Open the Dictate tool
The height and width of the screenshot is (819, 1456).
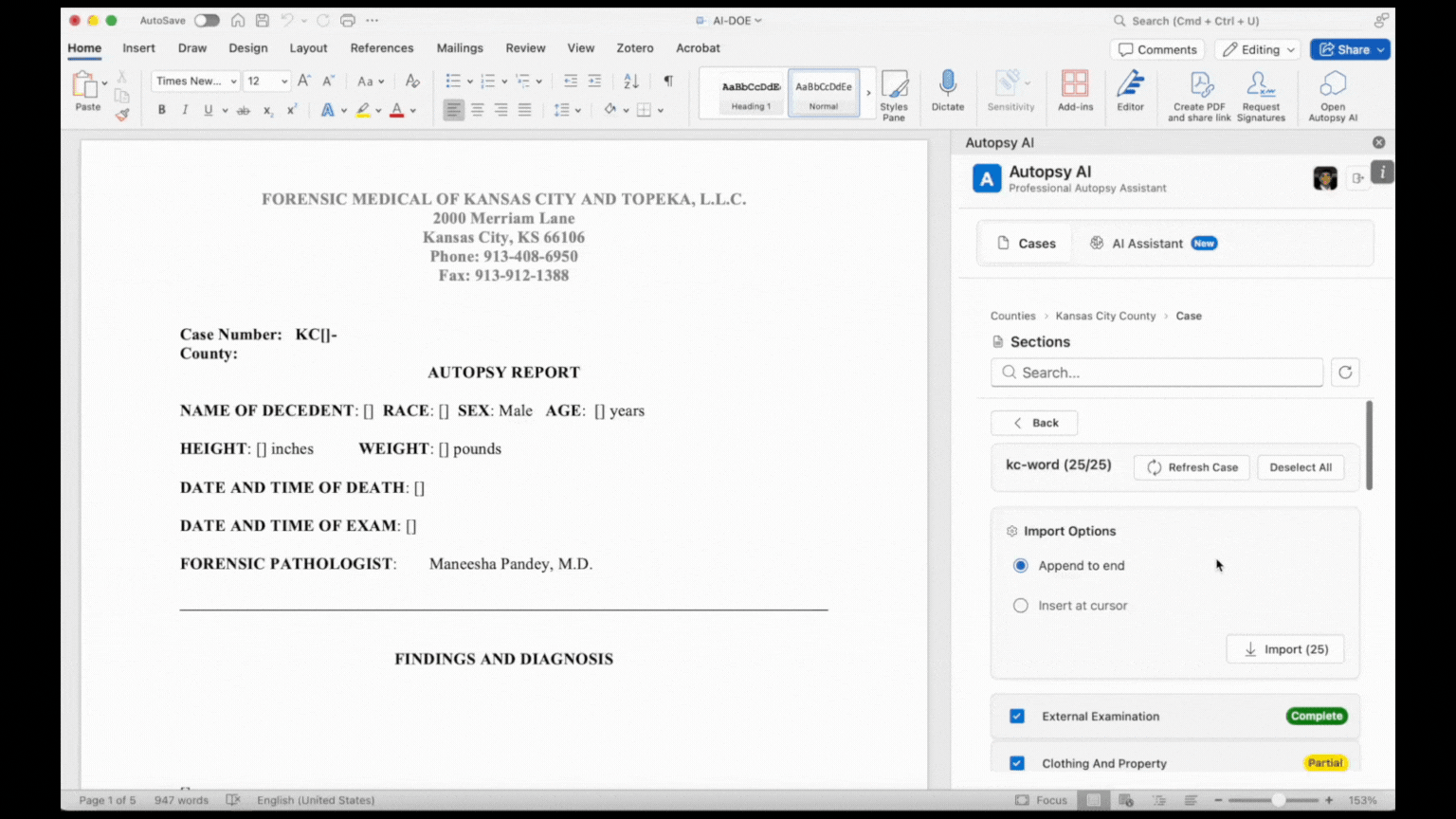[947, 94]
